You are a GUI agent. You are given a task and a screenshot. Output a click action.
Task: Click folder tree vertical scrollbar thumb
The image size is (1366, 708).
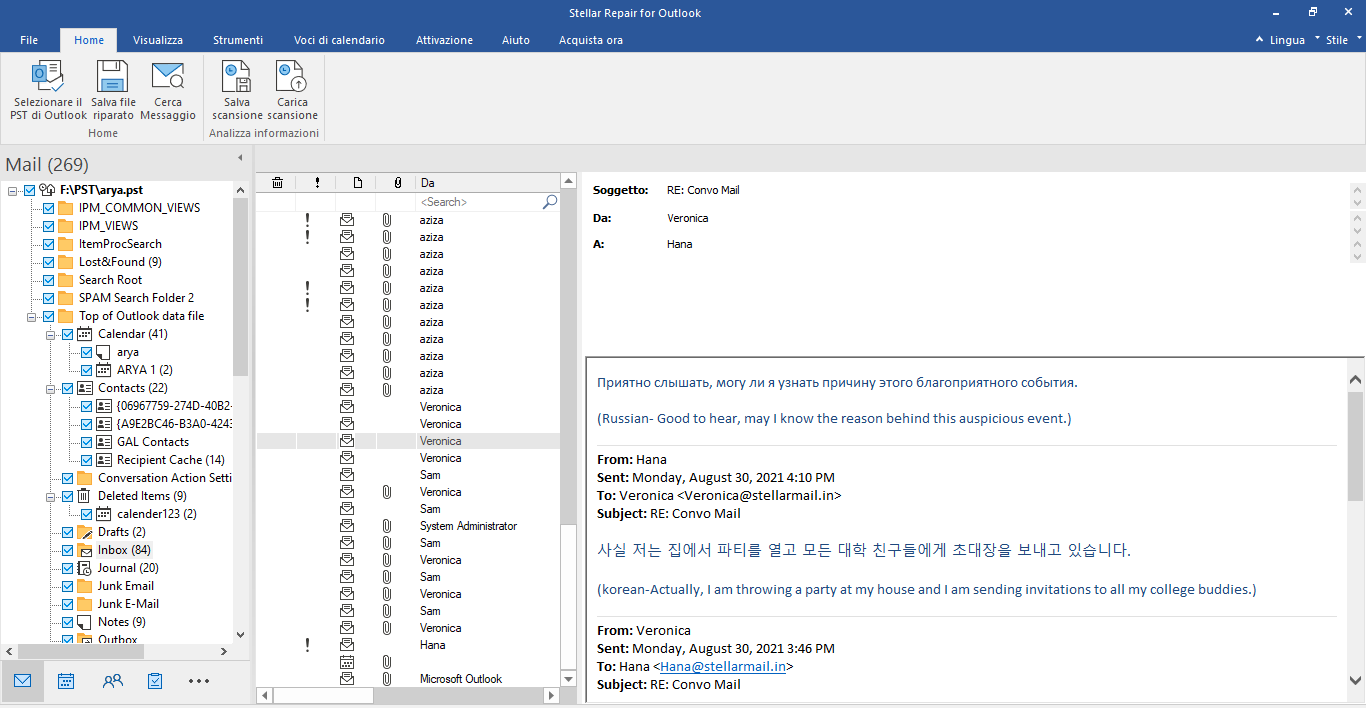(x=240, y=285)
